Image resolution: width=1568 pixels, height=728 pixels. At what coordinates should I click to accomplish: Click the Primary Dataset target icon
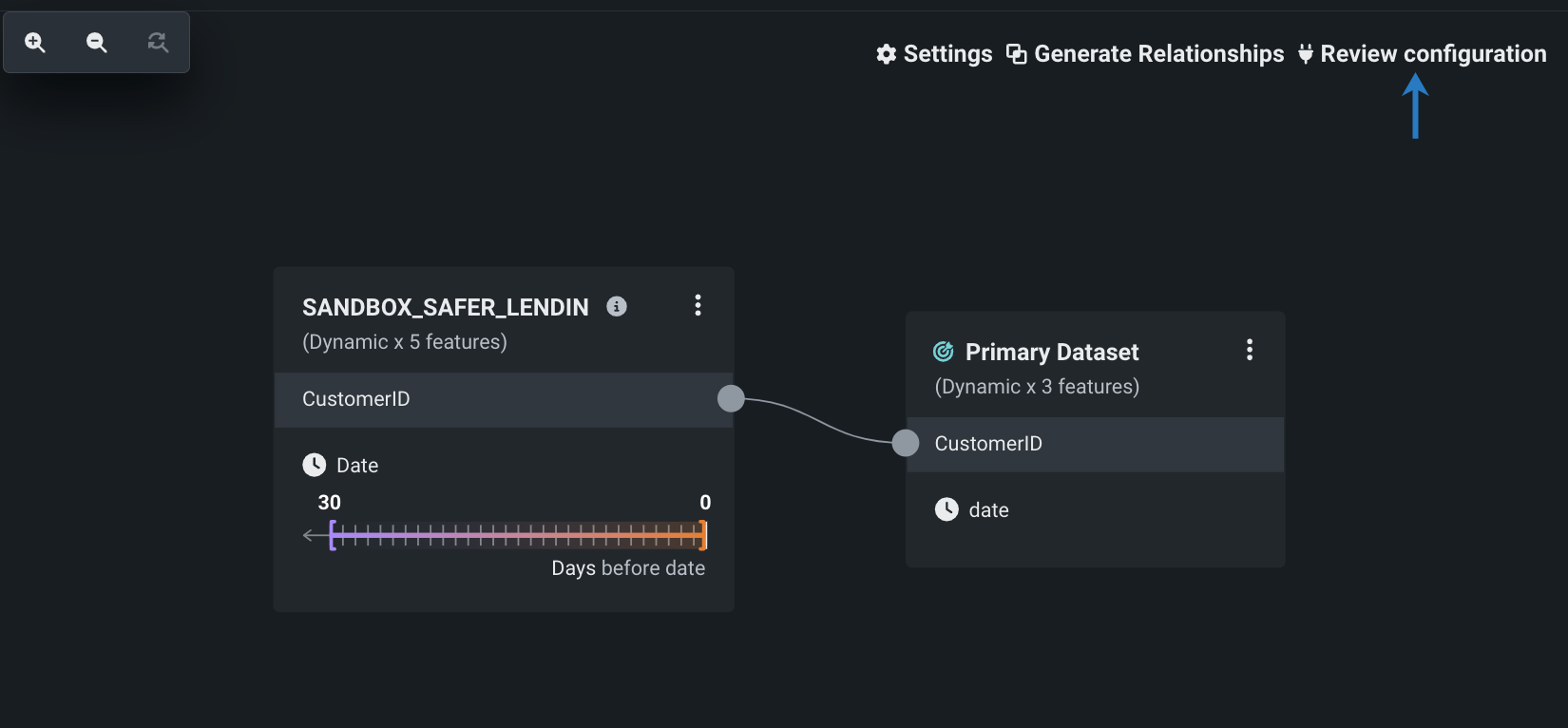click(x=943, y=352)
